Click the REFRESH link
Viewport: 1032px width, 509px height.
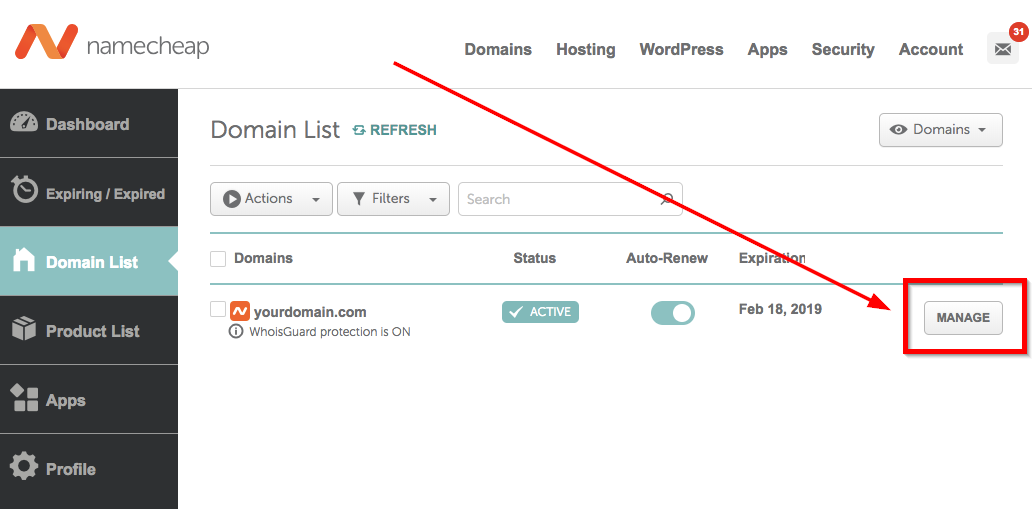click(395, 130)
